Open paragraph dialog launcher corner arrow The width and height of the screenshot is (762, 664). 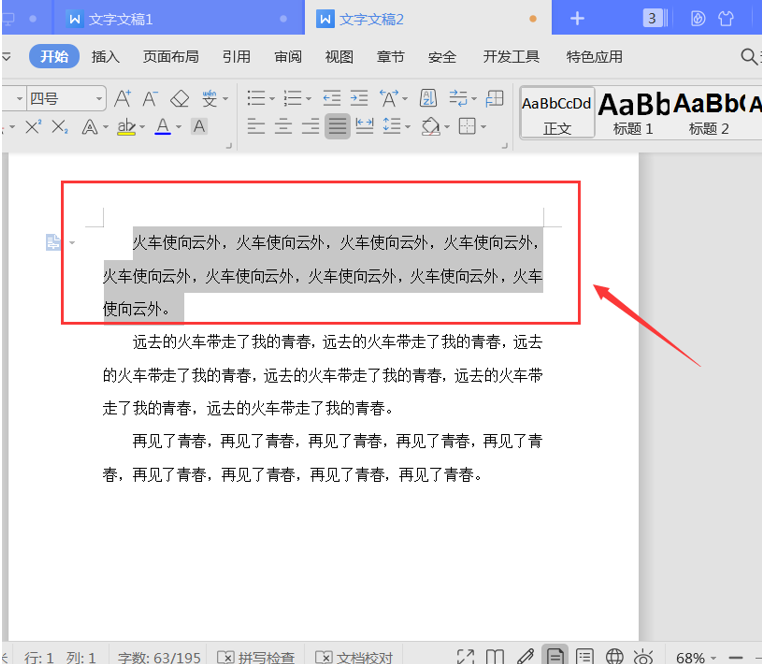click(505, 145)
